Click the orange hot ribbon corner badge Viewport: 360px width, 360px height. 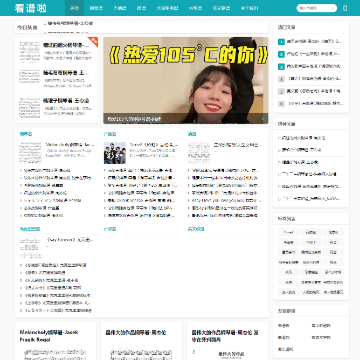[94, 41]
